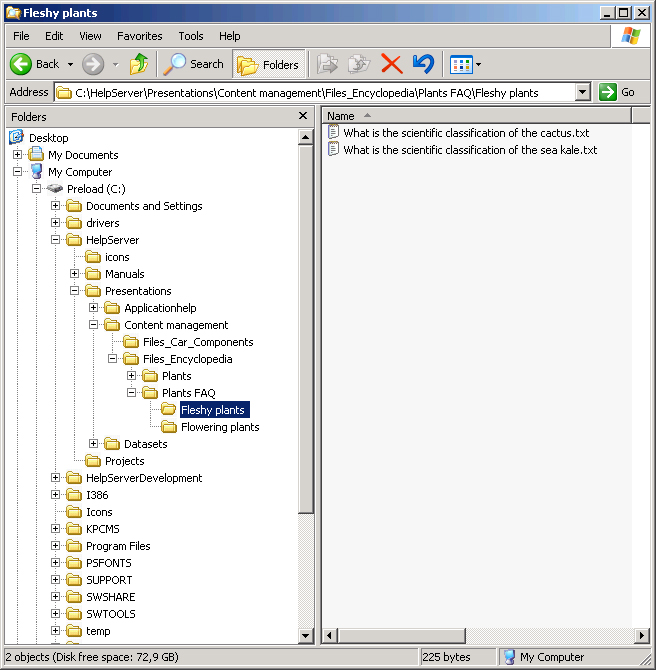656x670 pixels.
Task: Select the HelpServerDevelopment folder
Action: point(144,478)
